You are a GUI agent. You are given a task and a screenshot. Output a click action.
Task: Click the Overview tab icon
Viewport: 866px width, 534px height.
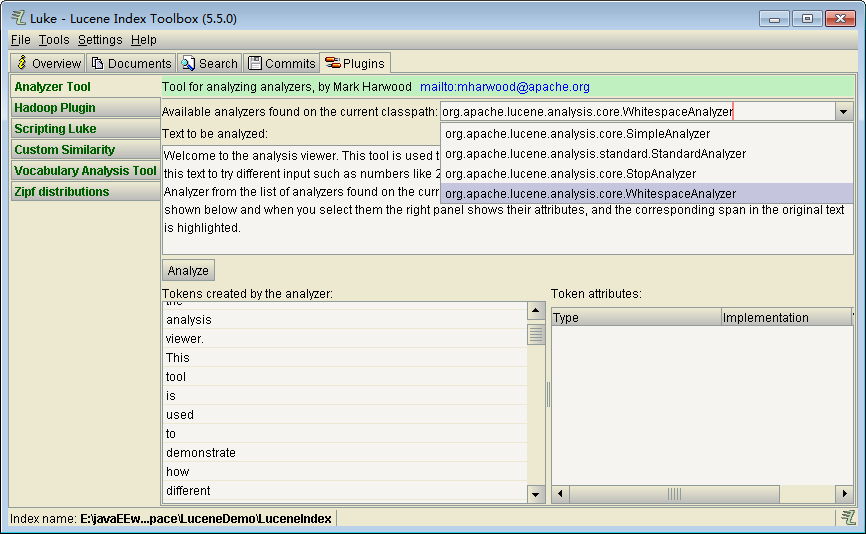click(x=22, y=63)
